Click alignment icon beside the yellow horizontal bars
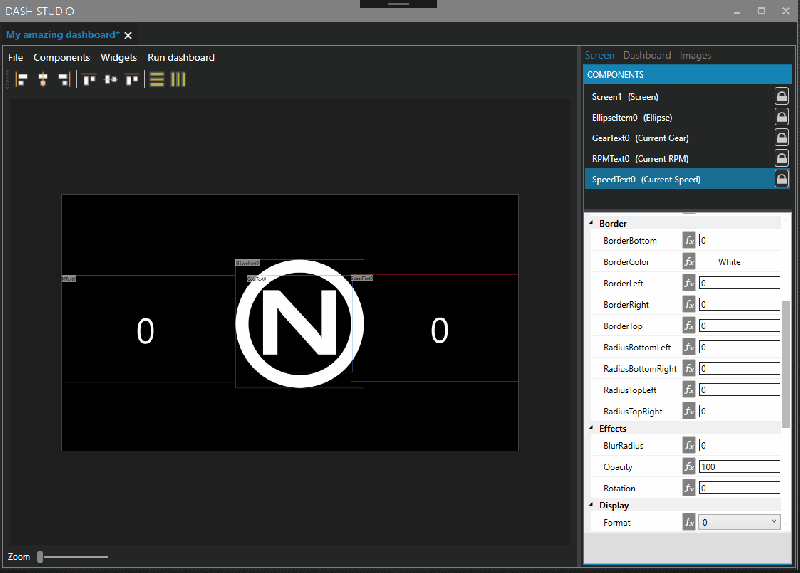 (x=132, y=80)
